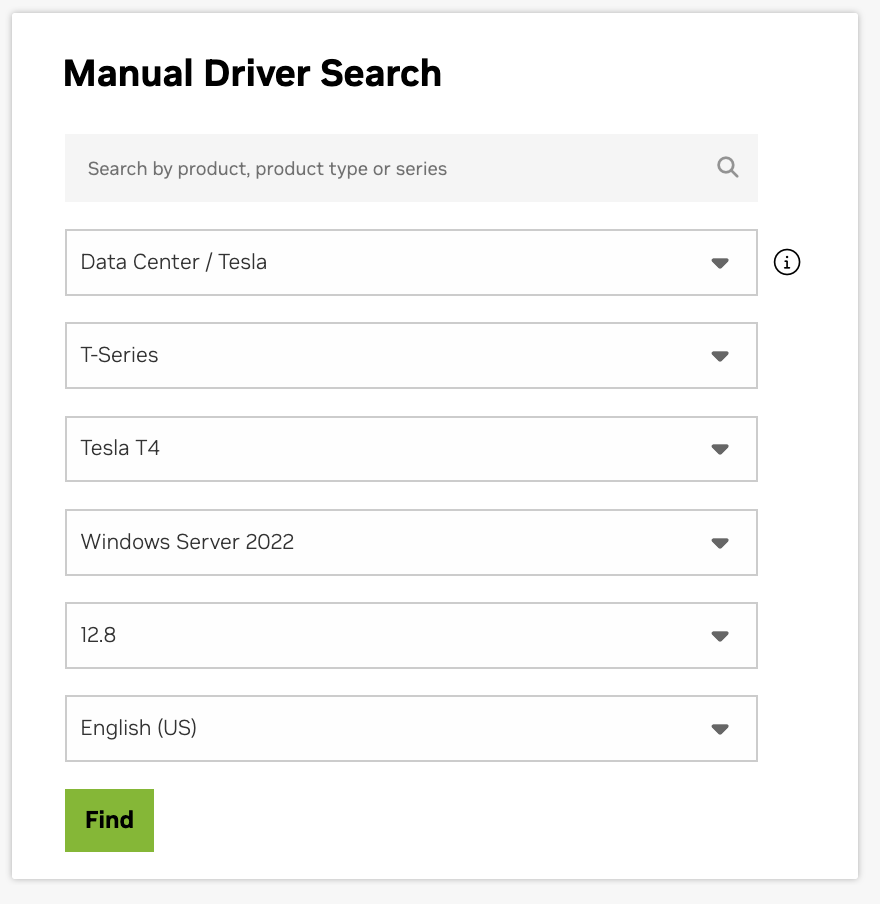
Task: Focus the search by product text field
Action: tap(390, 168)
